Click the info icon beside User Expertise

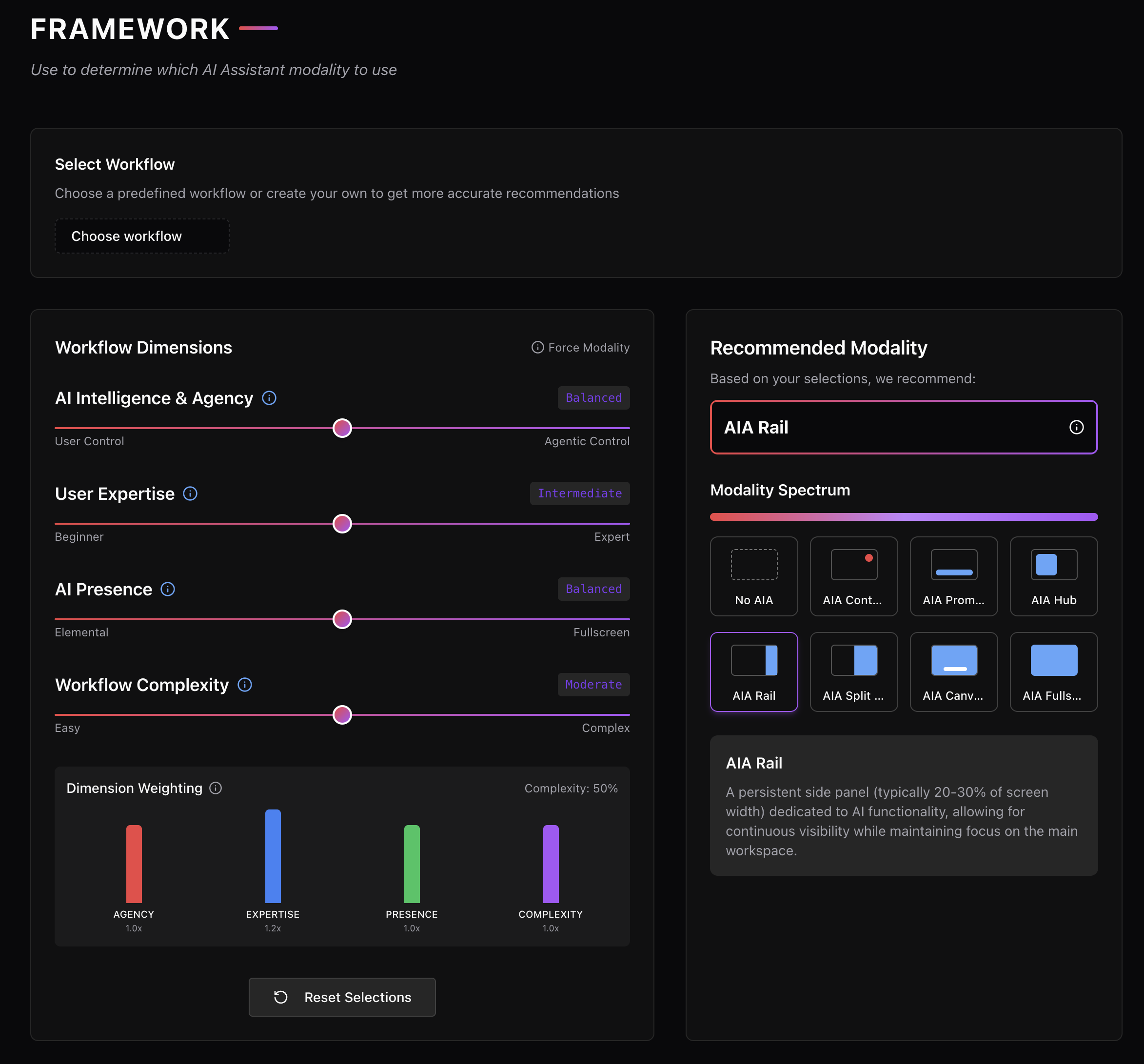[x=190, y=493]
